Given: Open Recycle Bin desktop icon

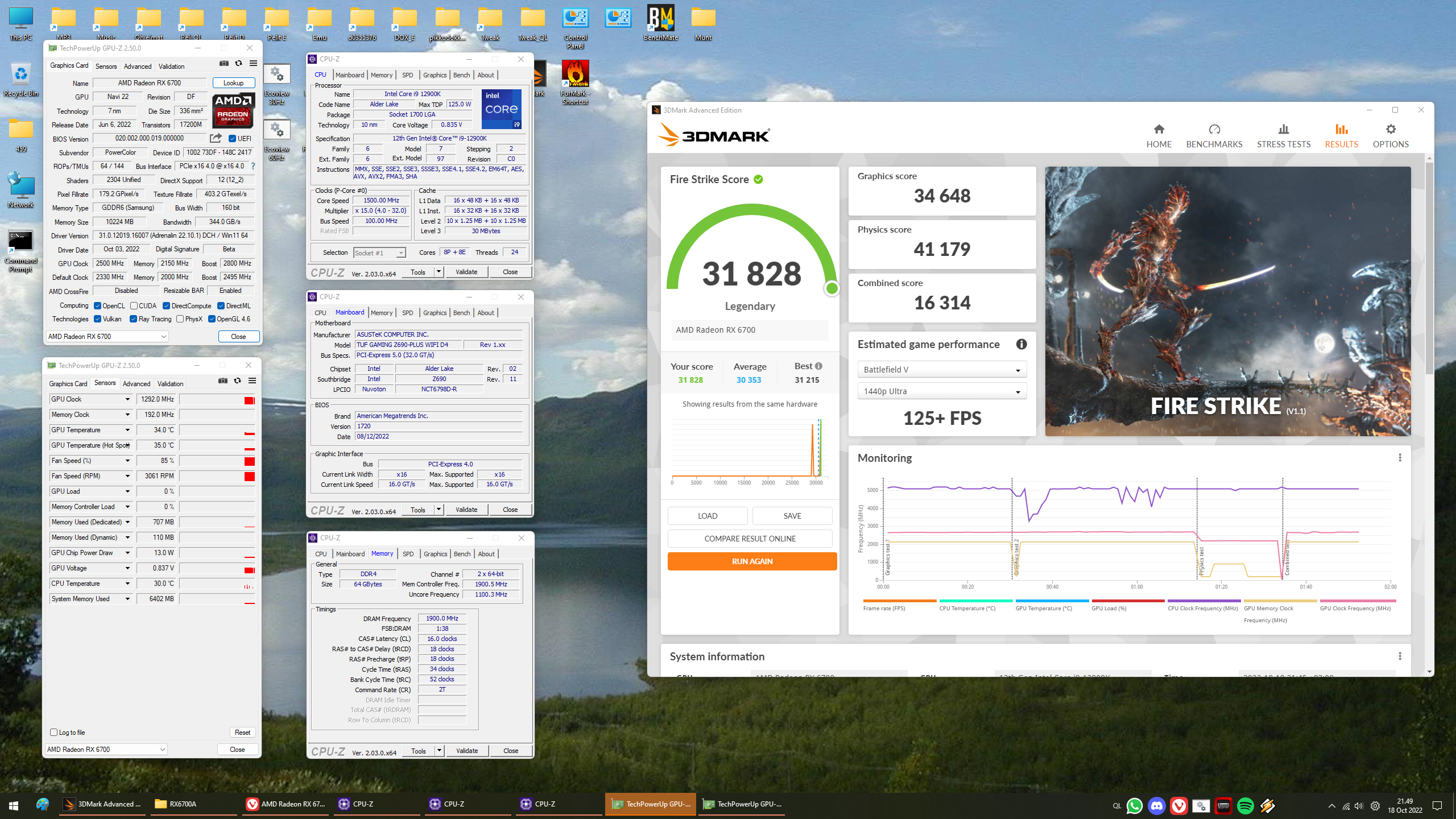Looking at the screenshot, I should tap(21, 80).
